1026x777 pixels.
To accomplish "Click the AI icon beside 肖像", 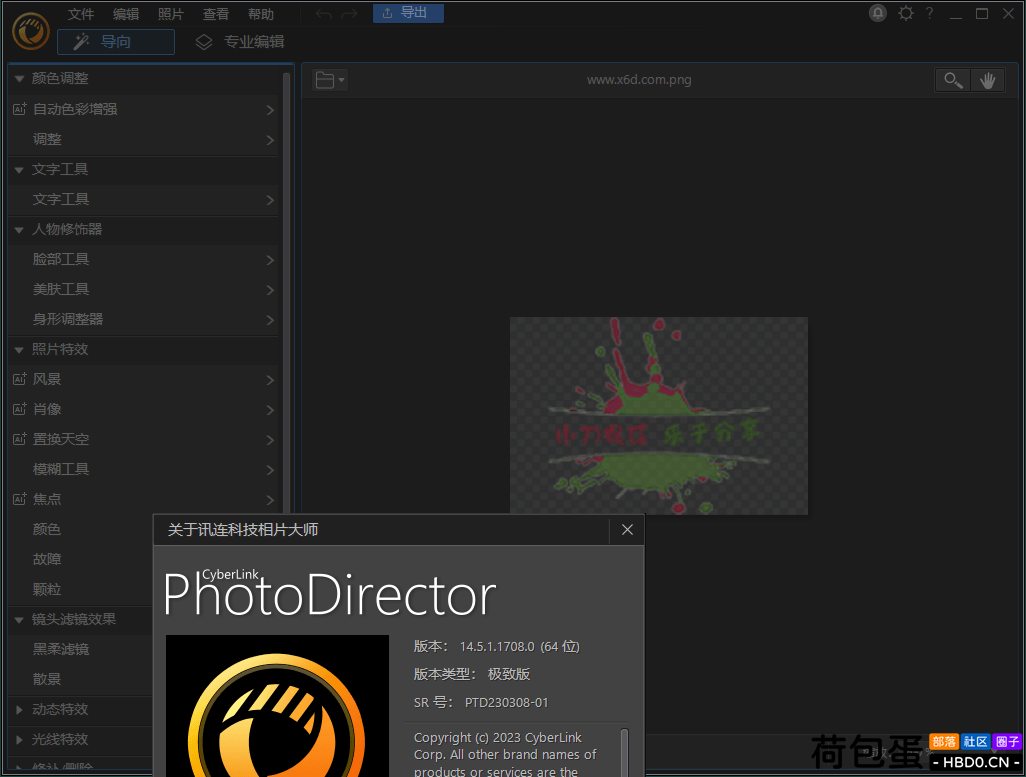I will pyautogui.click(x=20, y=408).
